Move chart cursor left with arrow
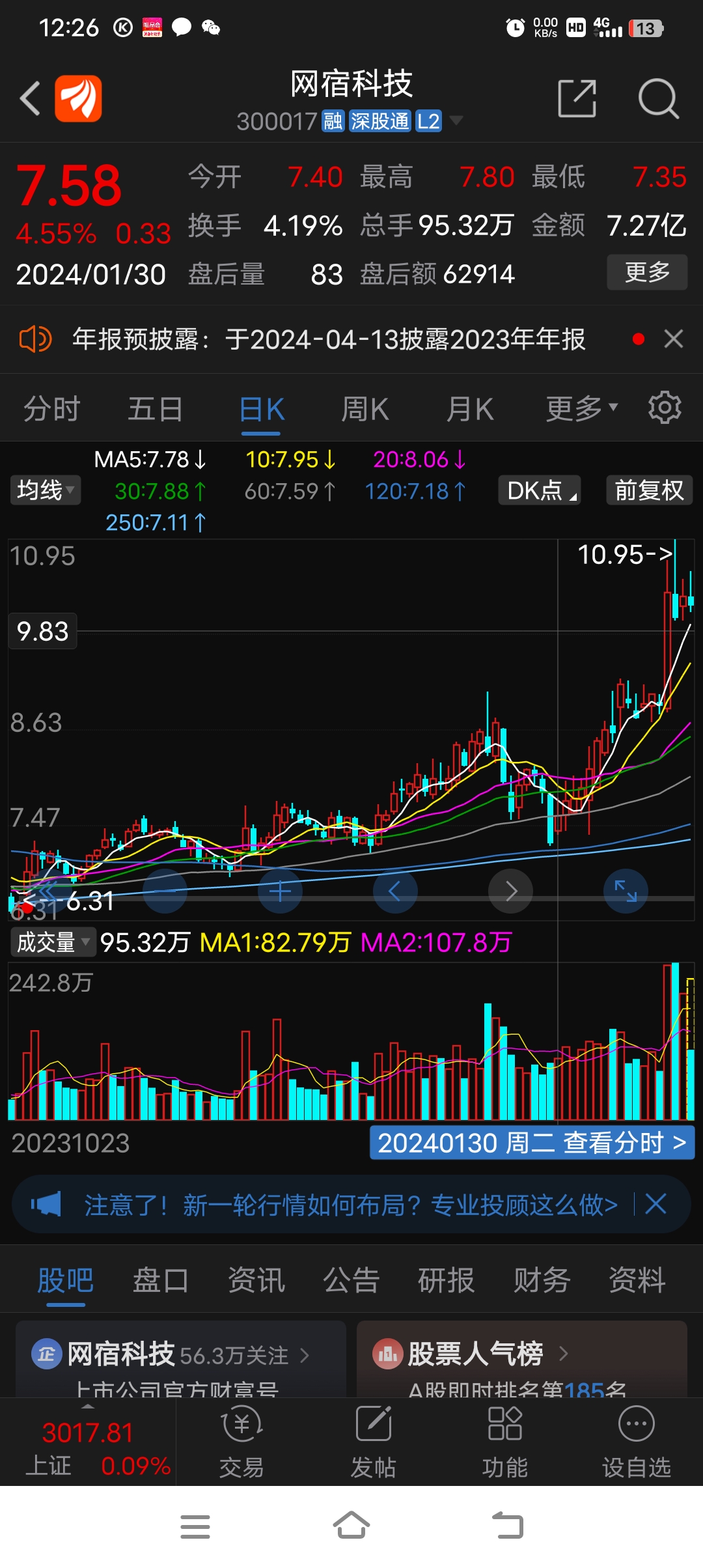Screen dimensions: 703x1568 [395, 891]
